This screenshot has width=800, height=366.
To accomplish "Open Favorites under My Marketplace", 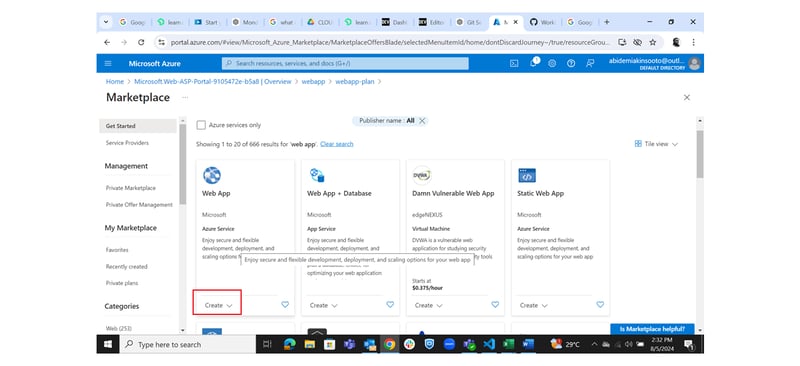I will (x=117, y=250).
